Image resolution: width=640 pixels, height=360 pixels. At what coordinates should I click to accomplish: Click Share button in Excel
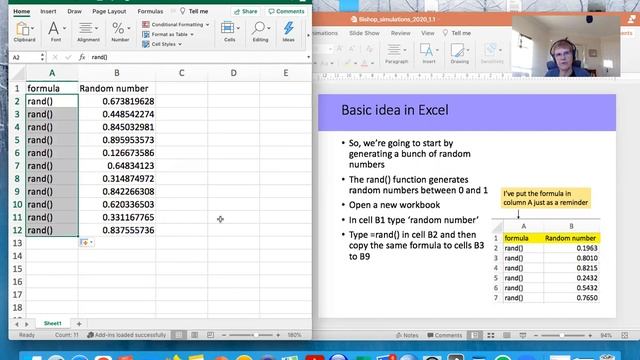tap(246, 11)
